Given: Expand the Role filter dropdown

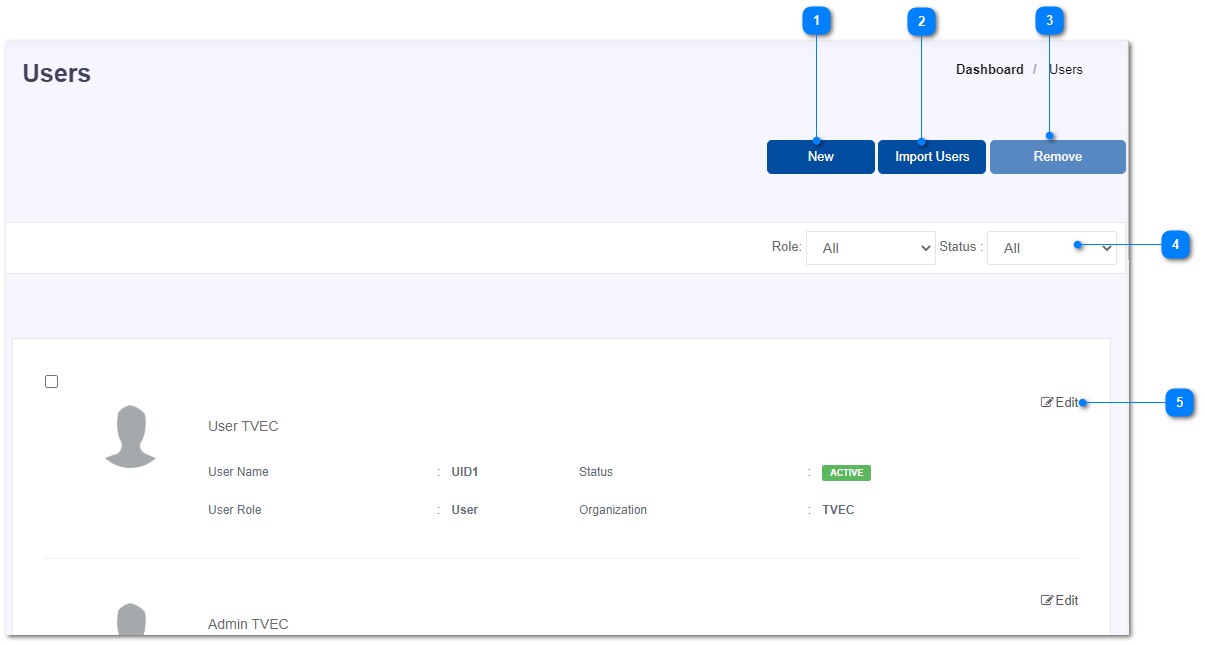Looking at the screenshot, I should coord(870,248).
